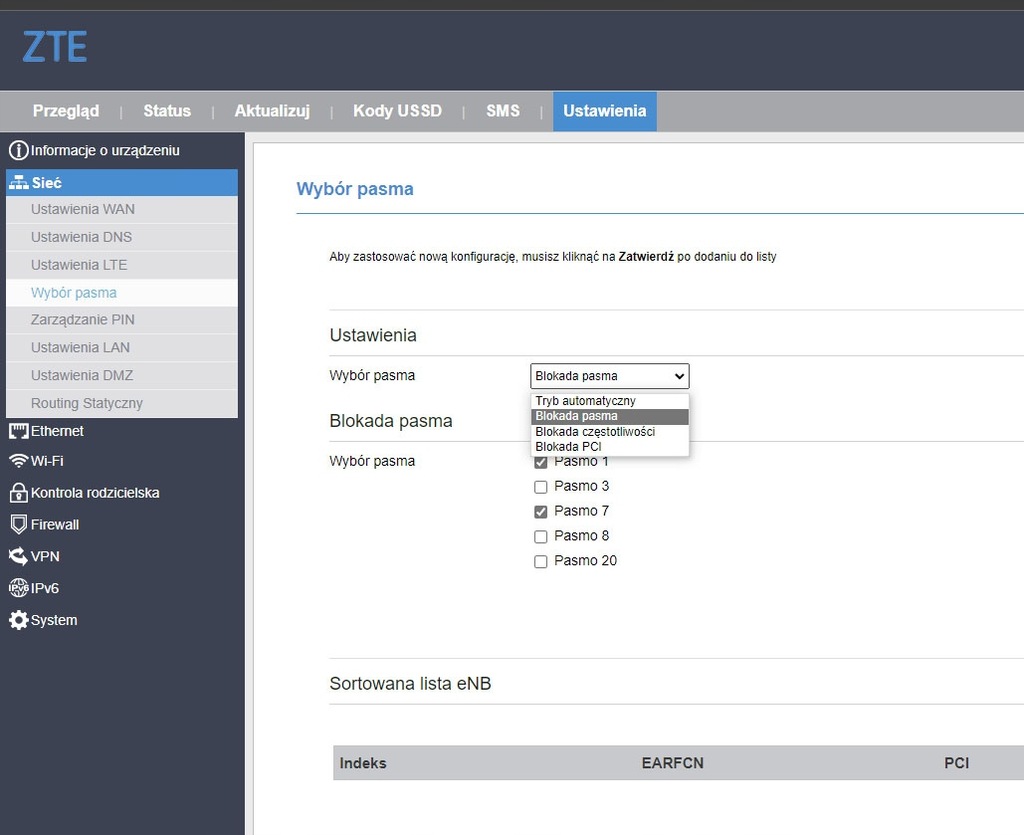This screenshot has width=1024, height=835.
Task: Click the Ethernet port icon in sidebar
Action: [18, 431]
